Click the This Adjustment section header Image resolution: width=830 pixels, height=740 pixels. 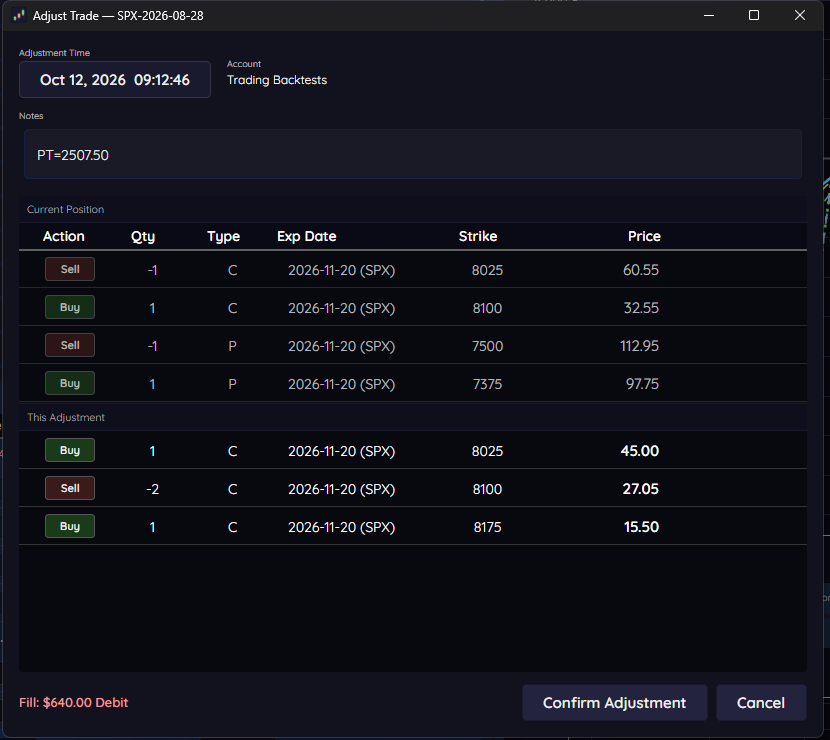click(66, 417)
